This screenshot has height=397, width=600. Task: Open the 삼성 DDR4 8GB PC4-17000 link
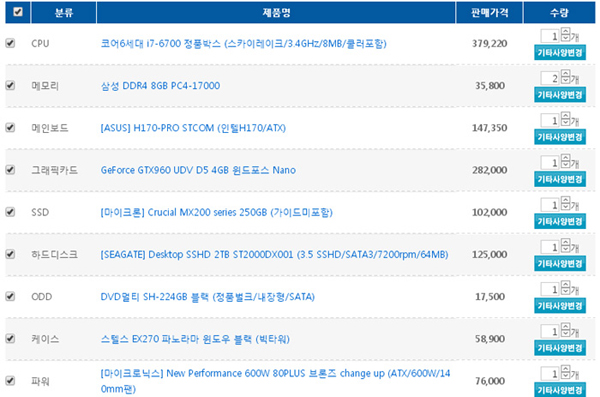click(160, 85)
